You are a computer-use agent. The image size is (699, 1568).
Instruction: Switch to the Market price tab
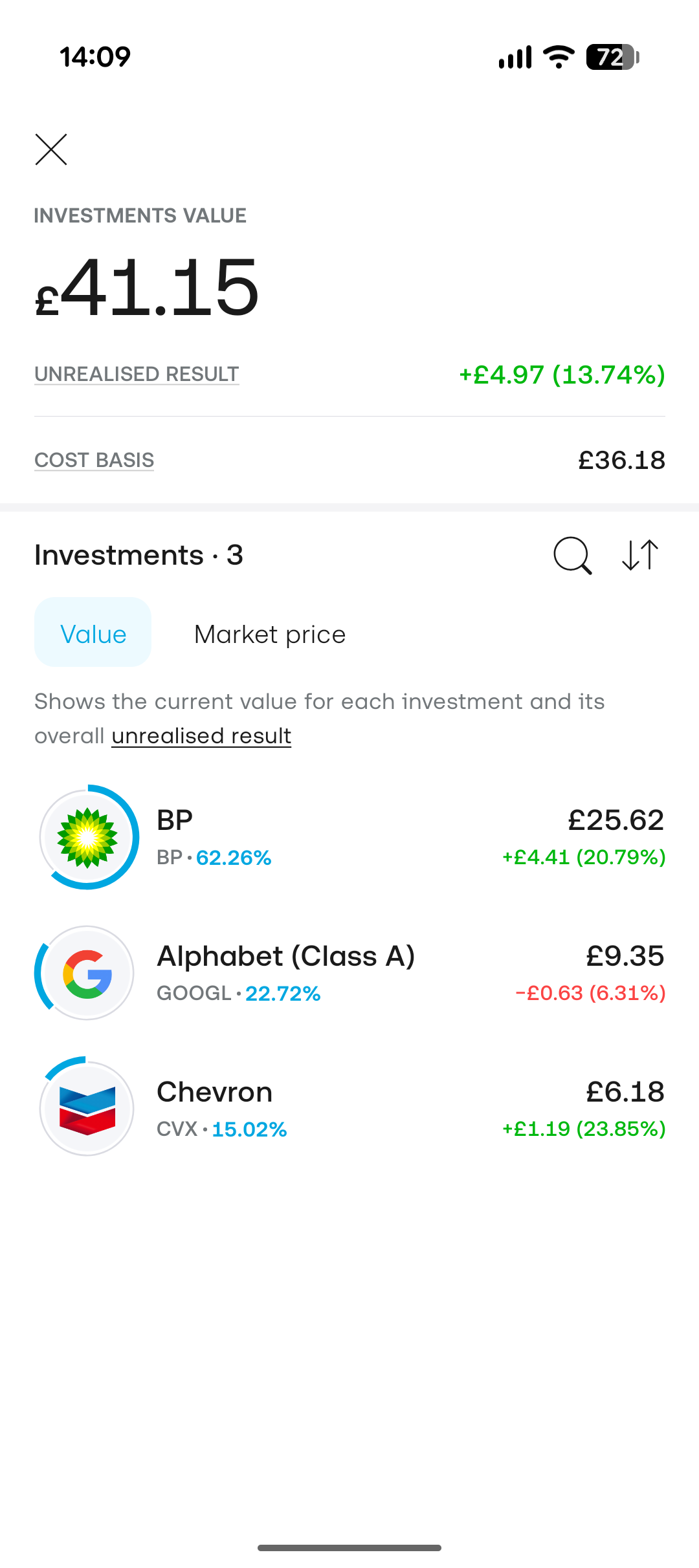(x=270, y=635)
